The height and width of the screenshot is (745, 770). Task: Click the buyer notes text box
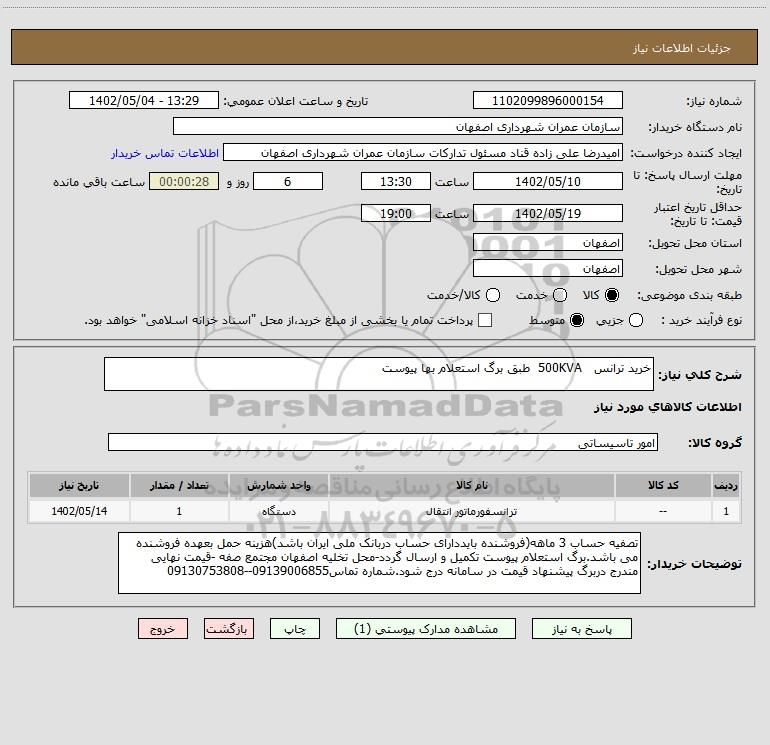(x=379, y=563)
